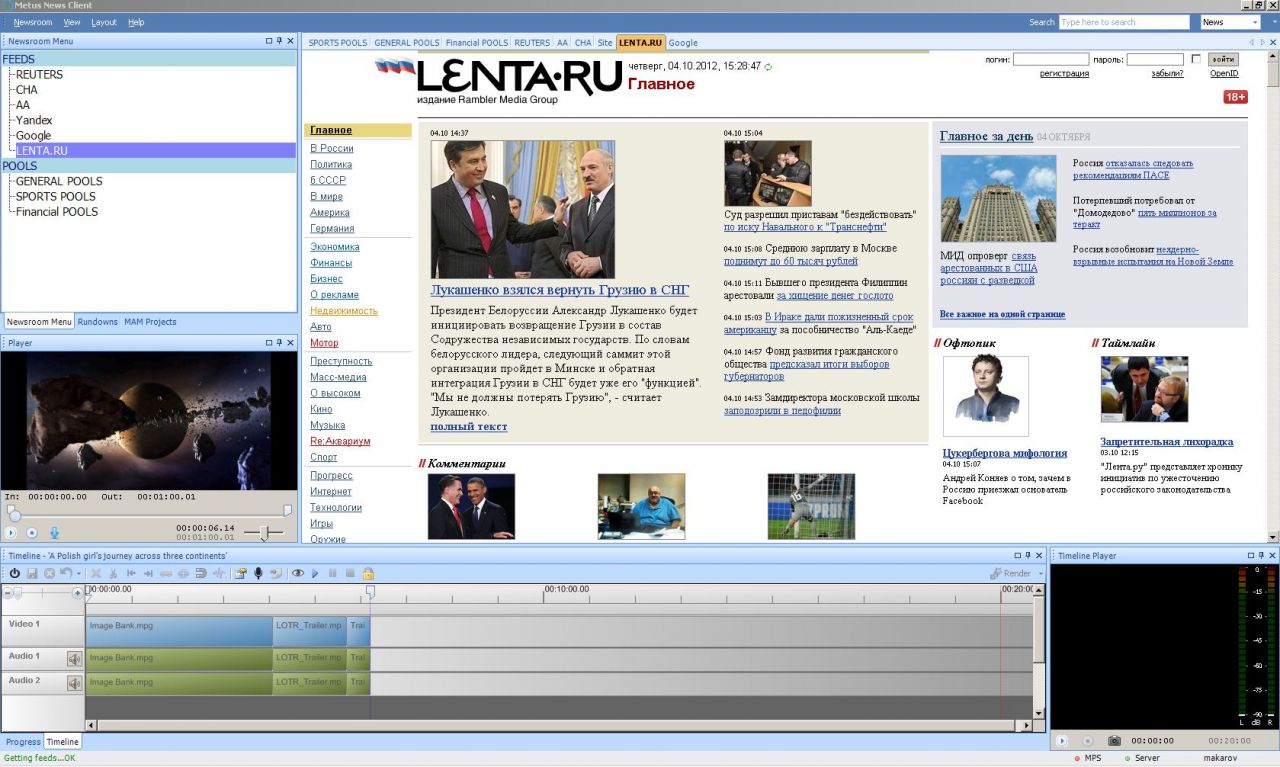Pin the Player panel

tap(279, 343)
